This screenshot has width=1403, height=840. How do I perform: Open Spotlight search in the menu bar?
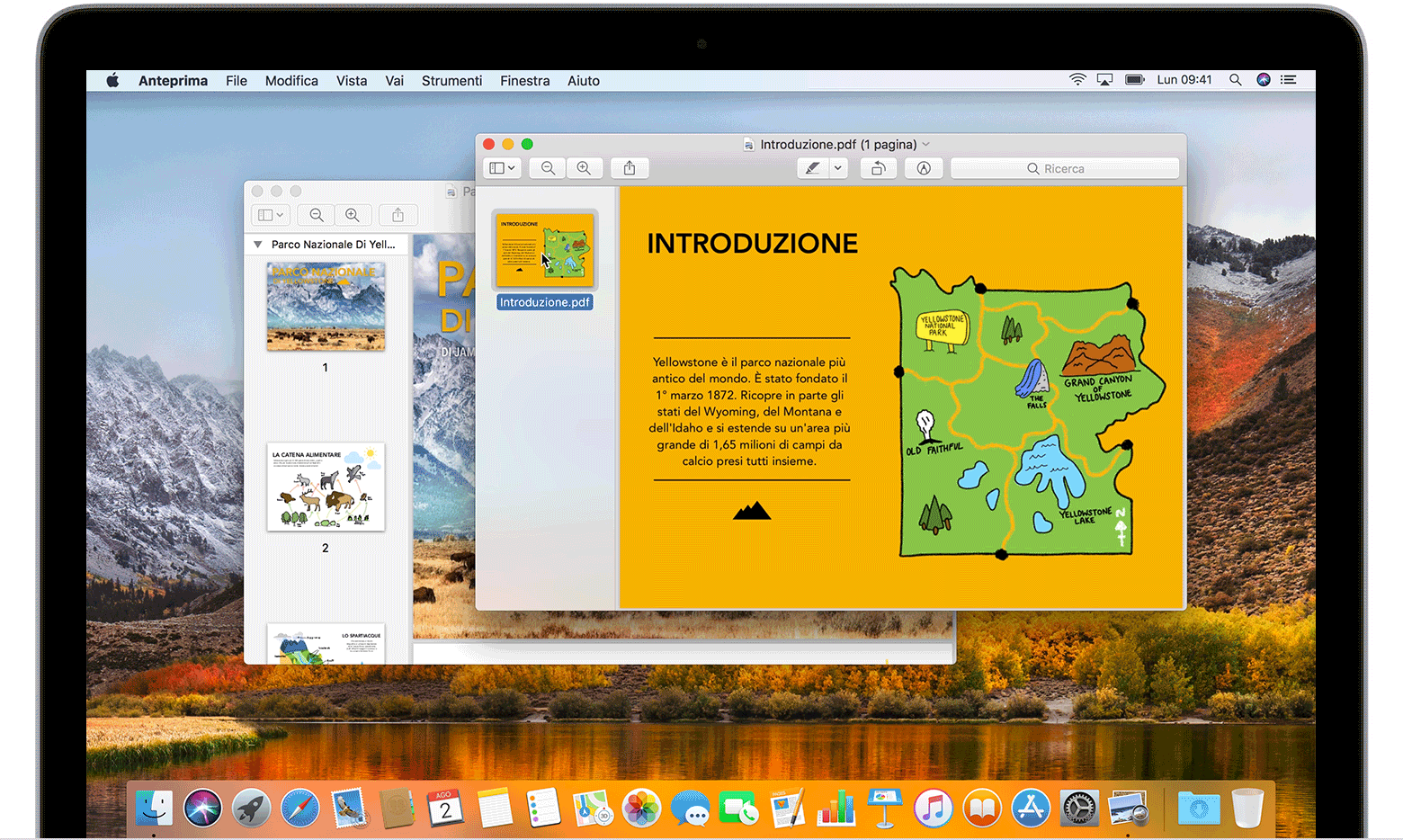[x=1236, y=80]
